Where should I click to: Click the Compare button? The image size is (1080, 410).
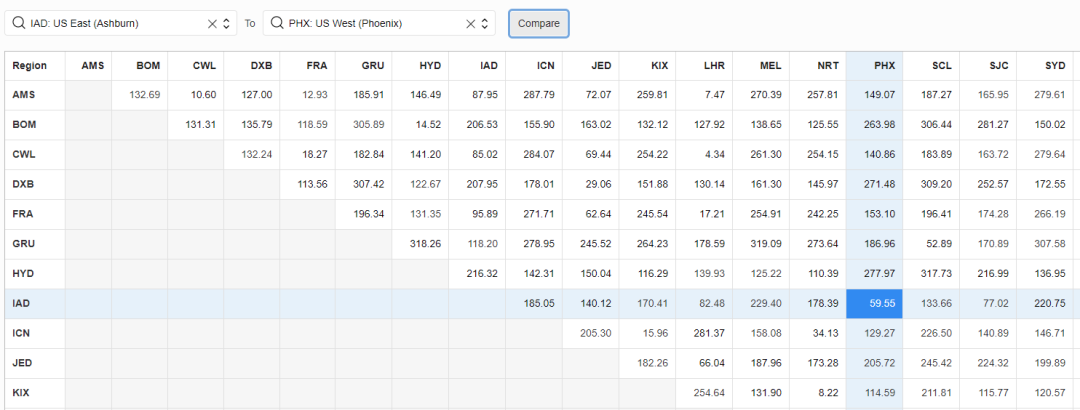coord(538,23)
